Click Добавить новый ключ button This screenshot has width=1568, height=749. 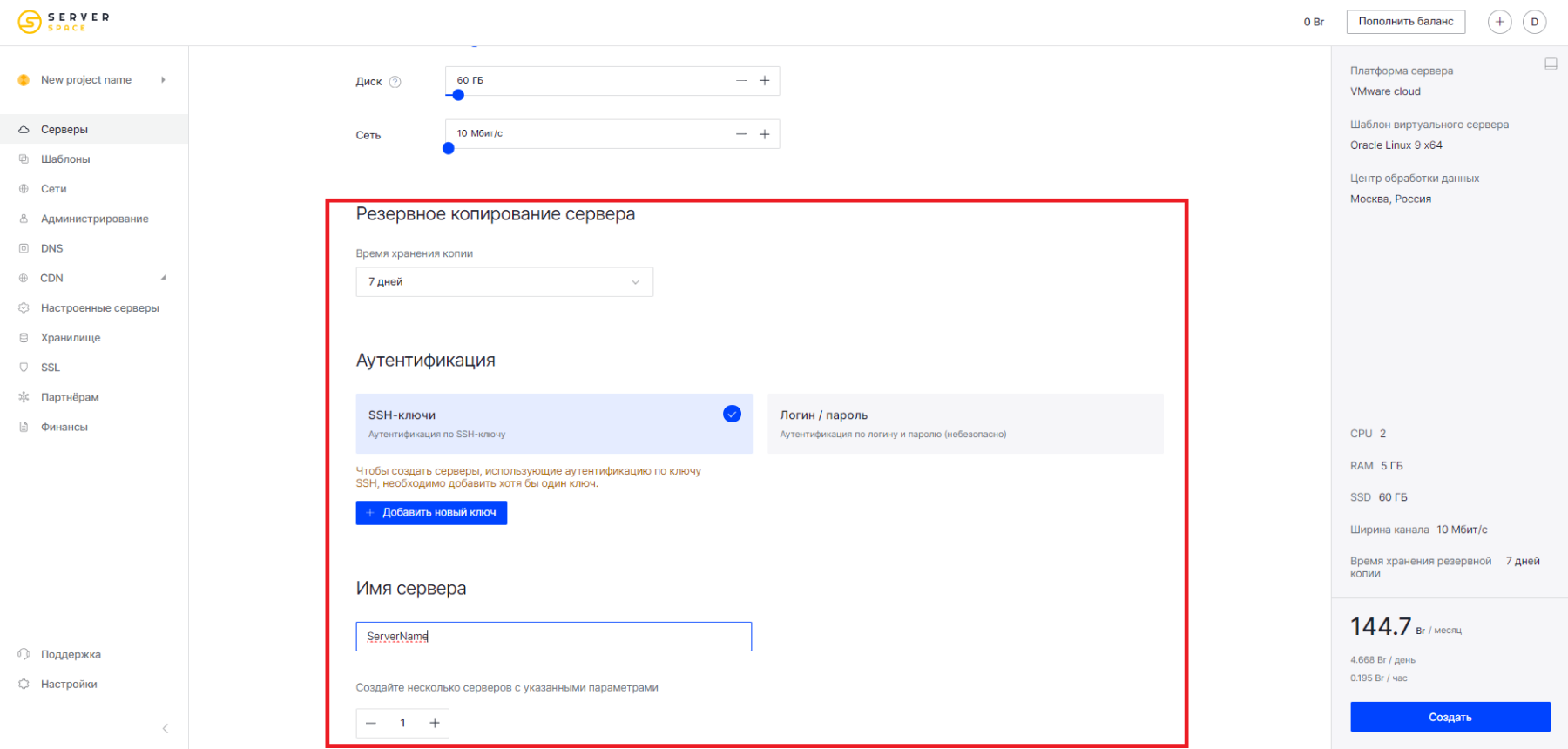tap(431, 513)
